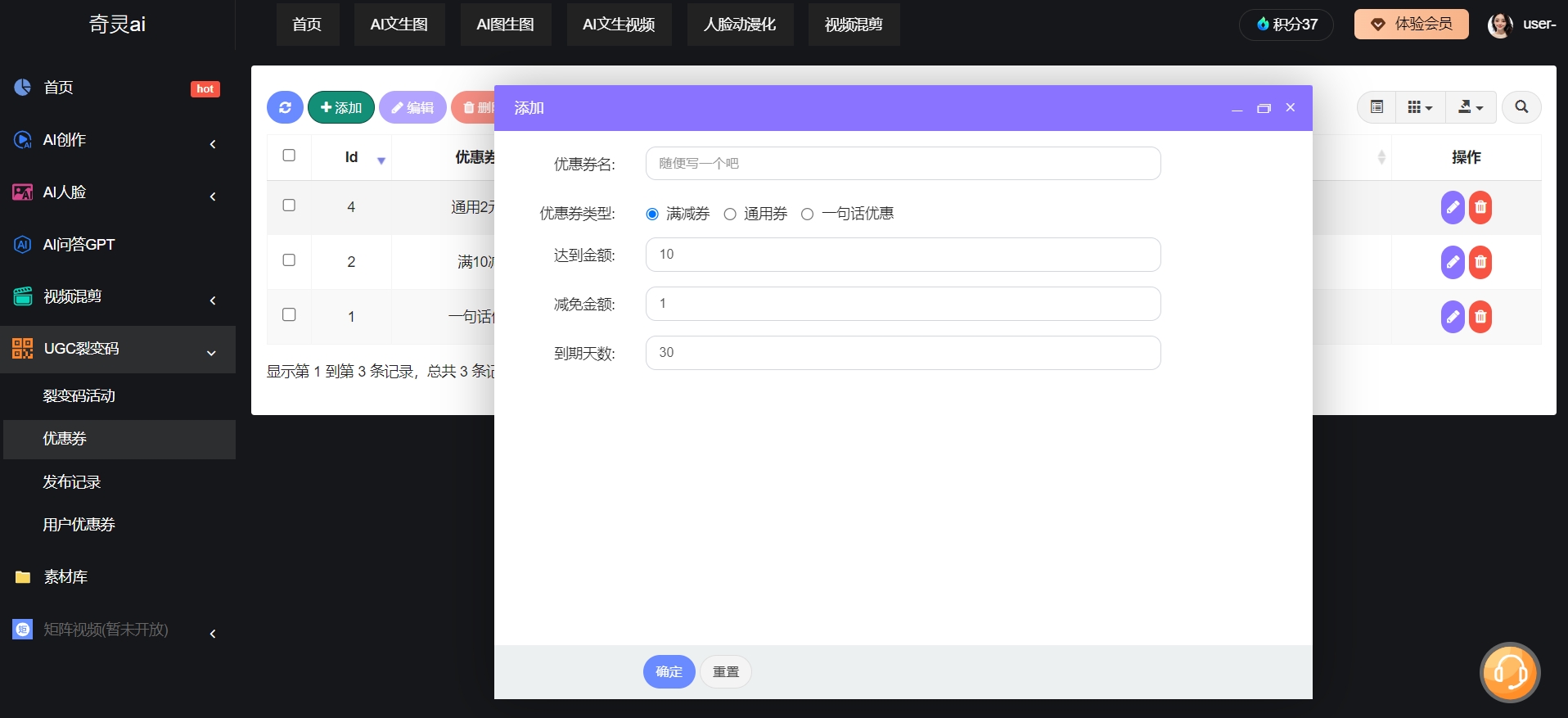Click the search magnifier icon
Image resolution: width=1568 pixels, height=718 pixels.
[x=1521, y=106]
